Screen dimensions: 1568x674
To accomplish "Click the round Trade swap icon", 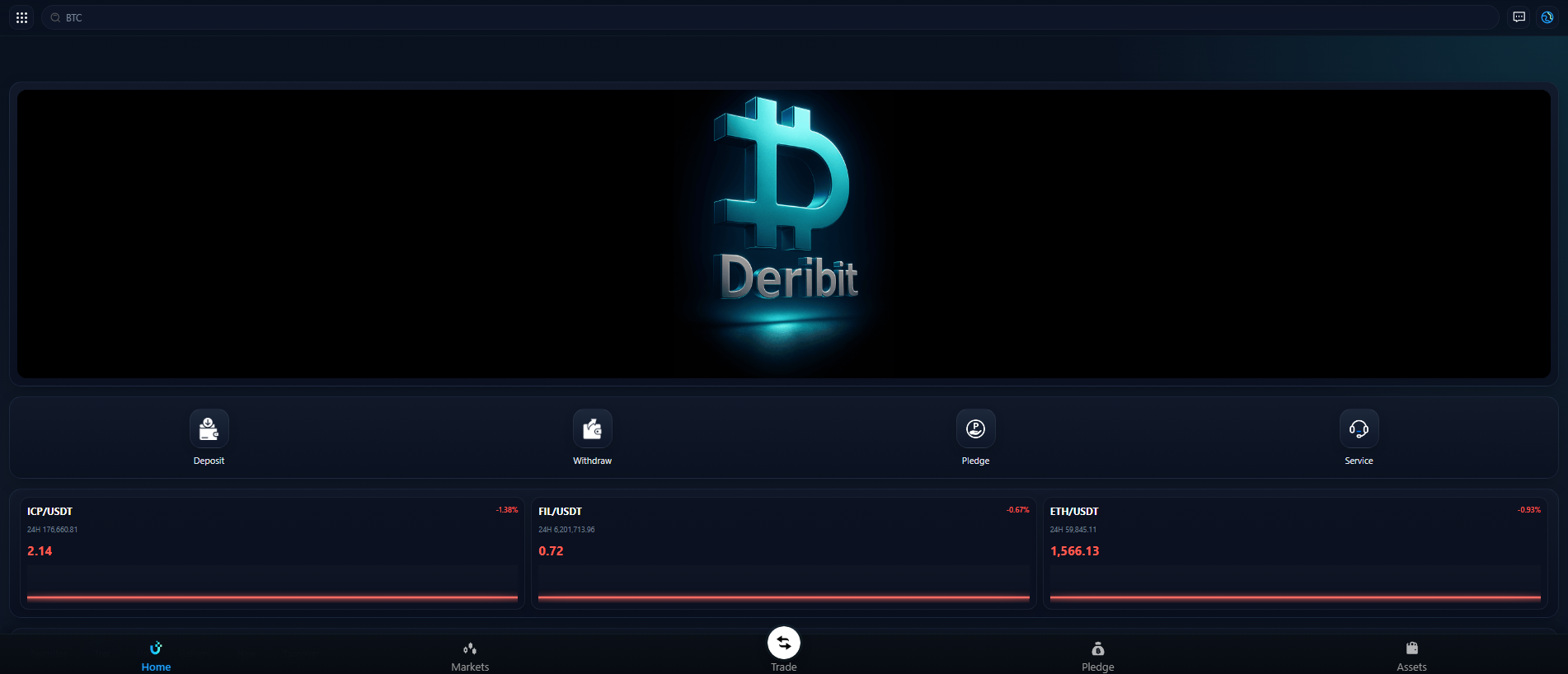I will [x=784, y=643].
